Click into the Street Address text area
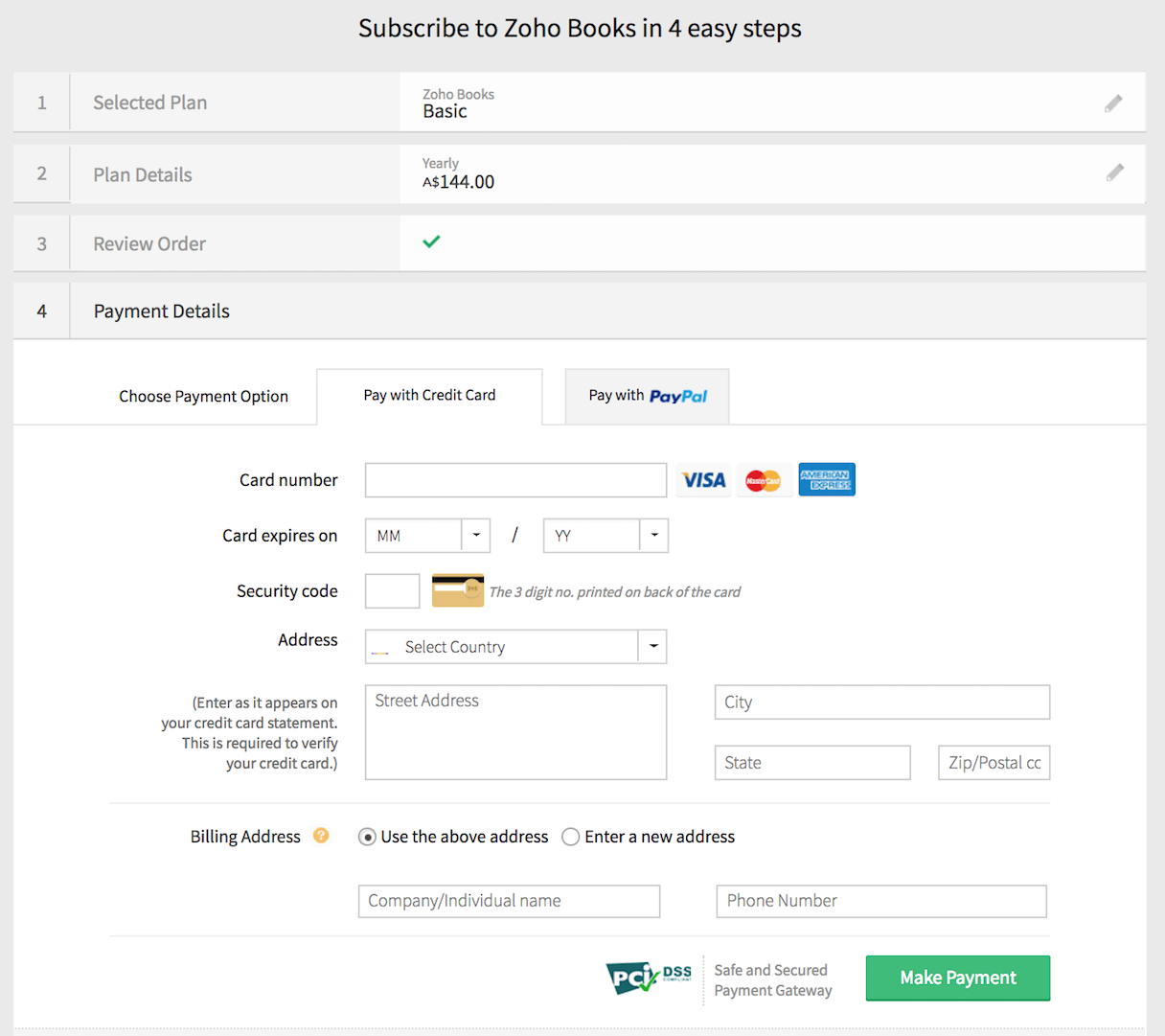This screenshot has height=1036, width=1165. (x=515, y=732)
